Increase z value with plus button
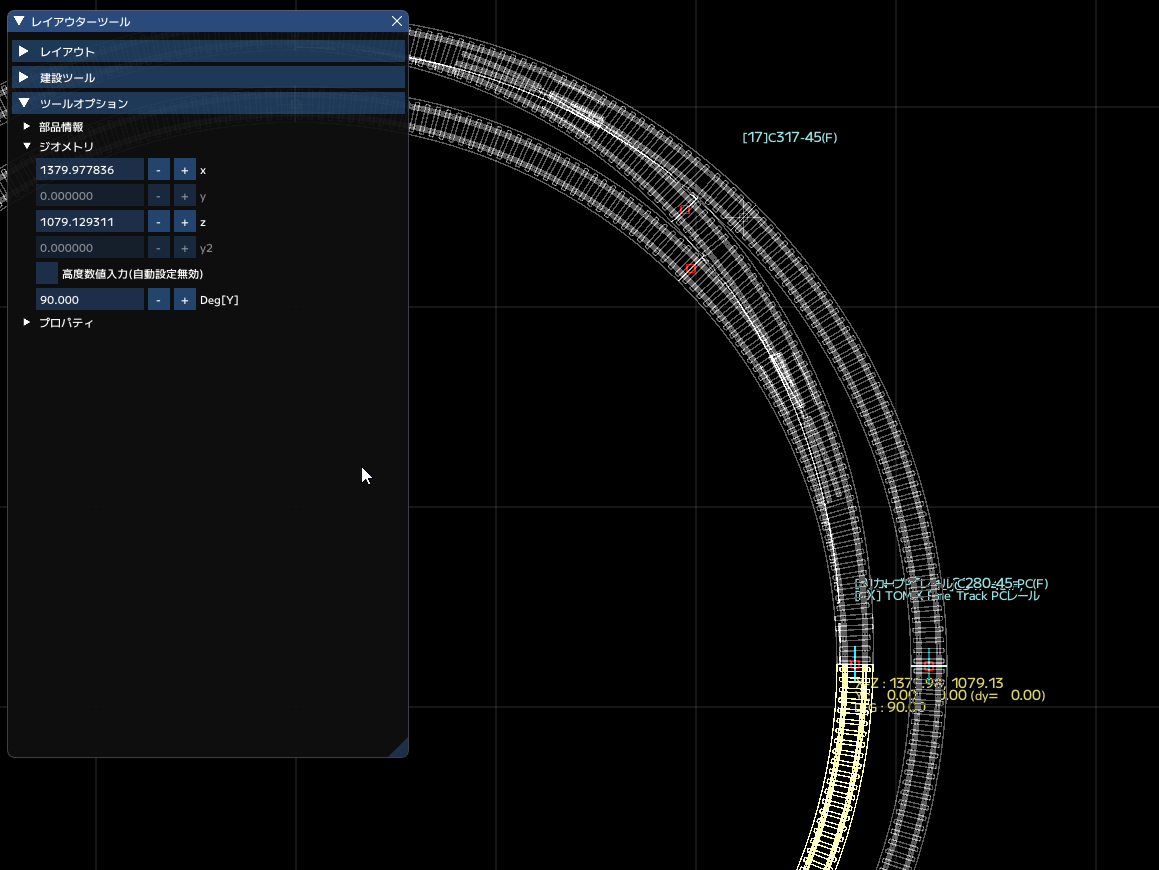Image resolution: width=1159 pixels, height=870 pixels. (x=185, y=222)
